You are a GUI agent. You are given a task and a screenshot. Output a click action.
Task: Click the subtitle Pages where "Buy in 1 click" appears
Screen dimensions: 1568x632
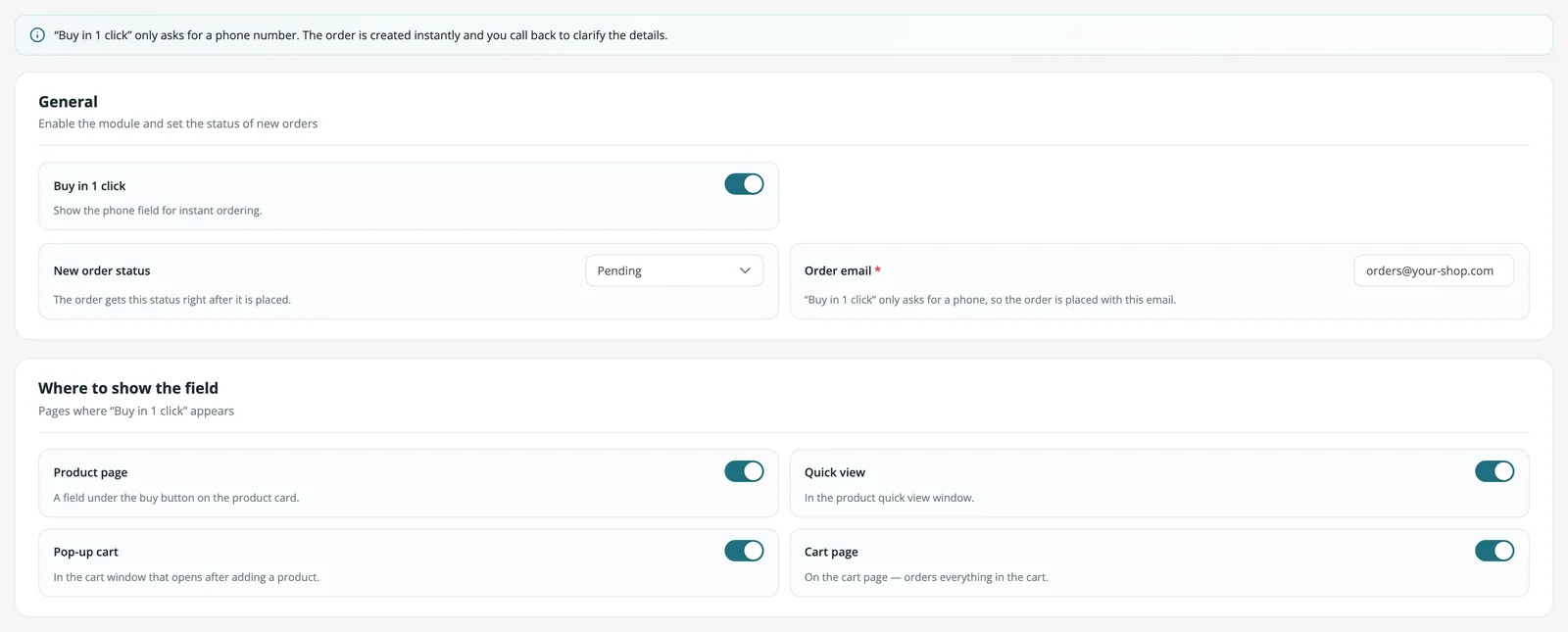coord(136,411)
